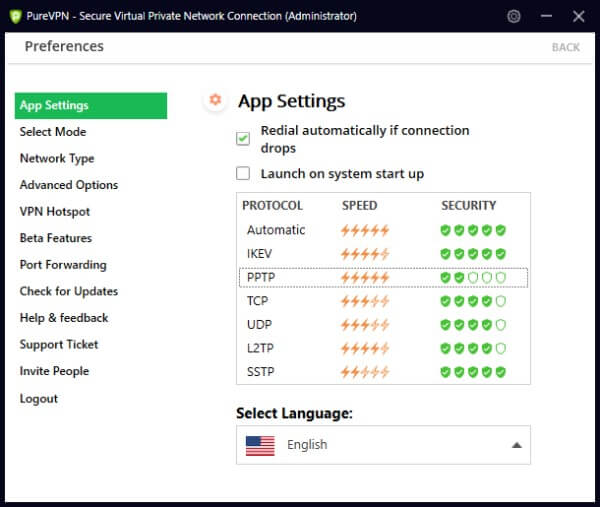Open Support Ticket section
Image resolution: width=600 pixels, height=507 pixels.
click(59, 345)
